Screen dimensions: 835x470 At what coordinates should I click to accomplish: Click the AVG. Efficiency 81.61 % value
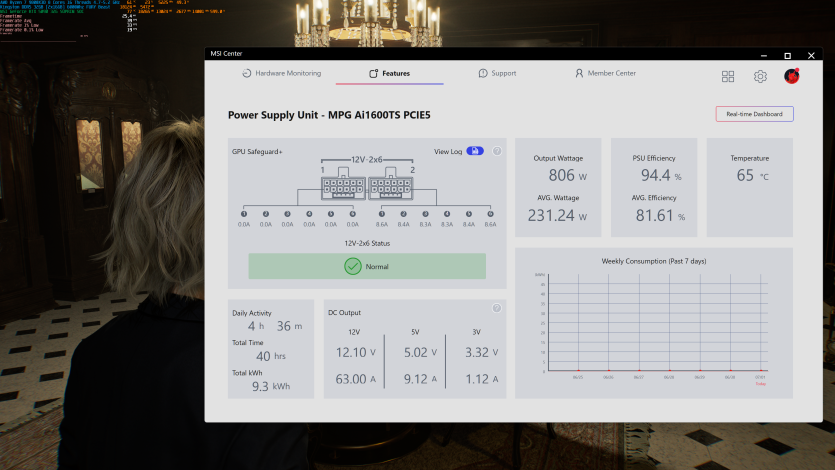click(660, 215)
